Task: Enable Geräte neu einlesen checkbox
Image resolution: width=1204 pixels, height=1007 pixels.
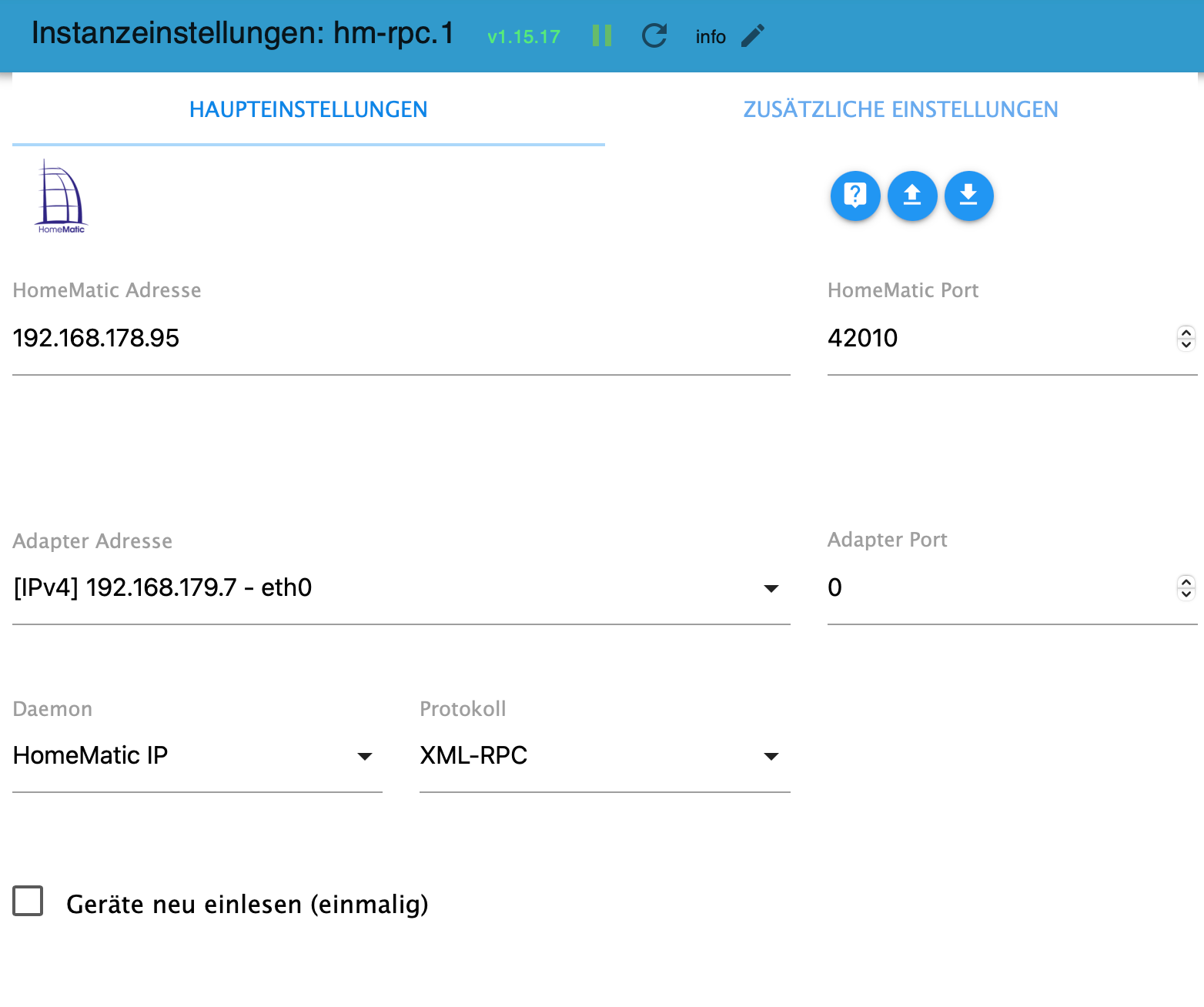Action: [28, 901]
